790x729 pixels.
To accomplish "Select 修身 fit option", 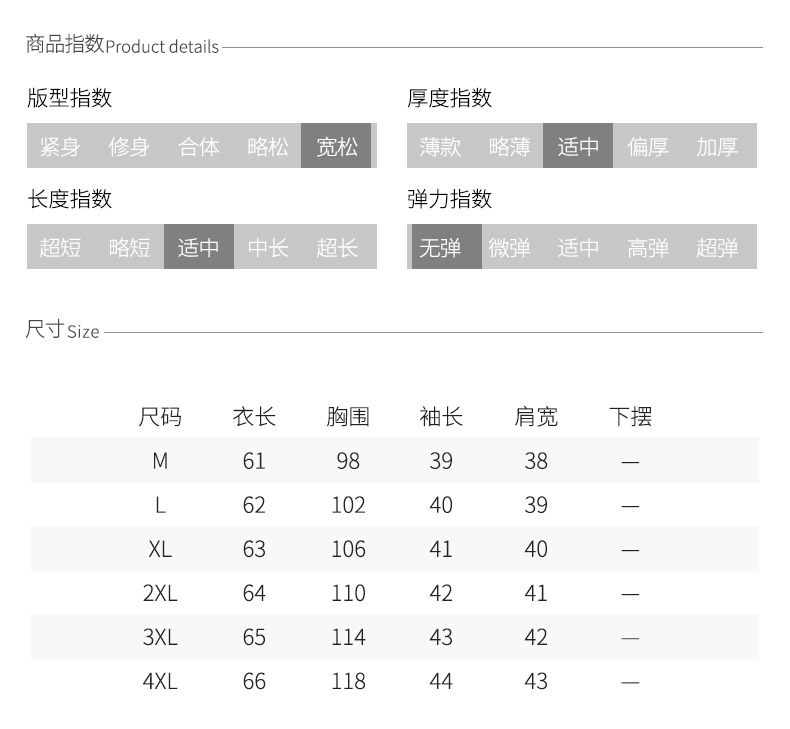I will 129,146.
